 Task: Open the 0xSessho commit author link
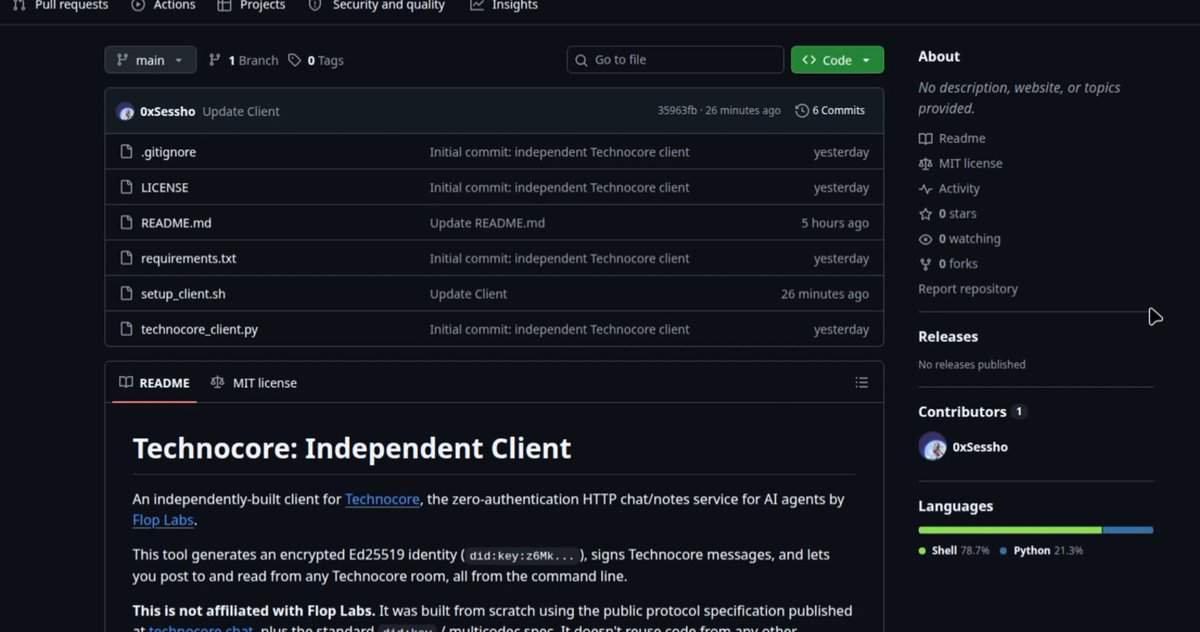[168, 111]
